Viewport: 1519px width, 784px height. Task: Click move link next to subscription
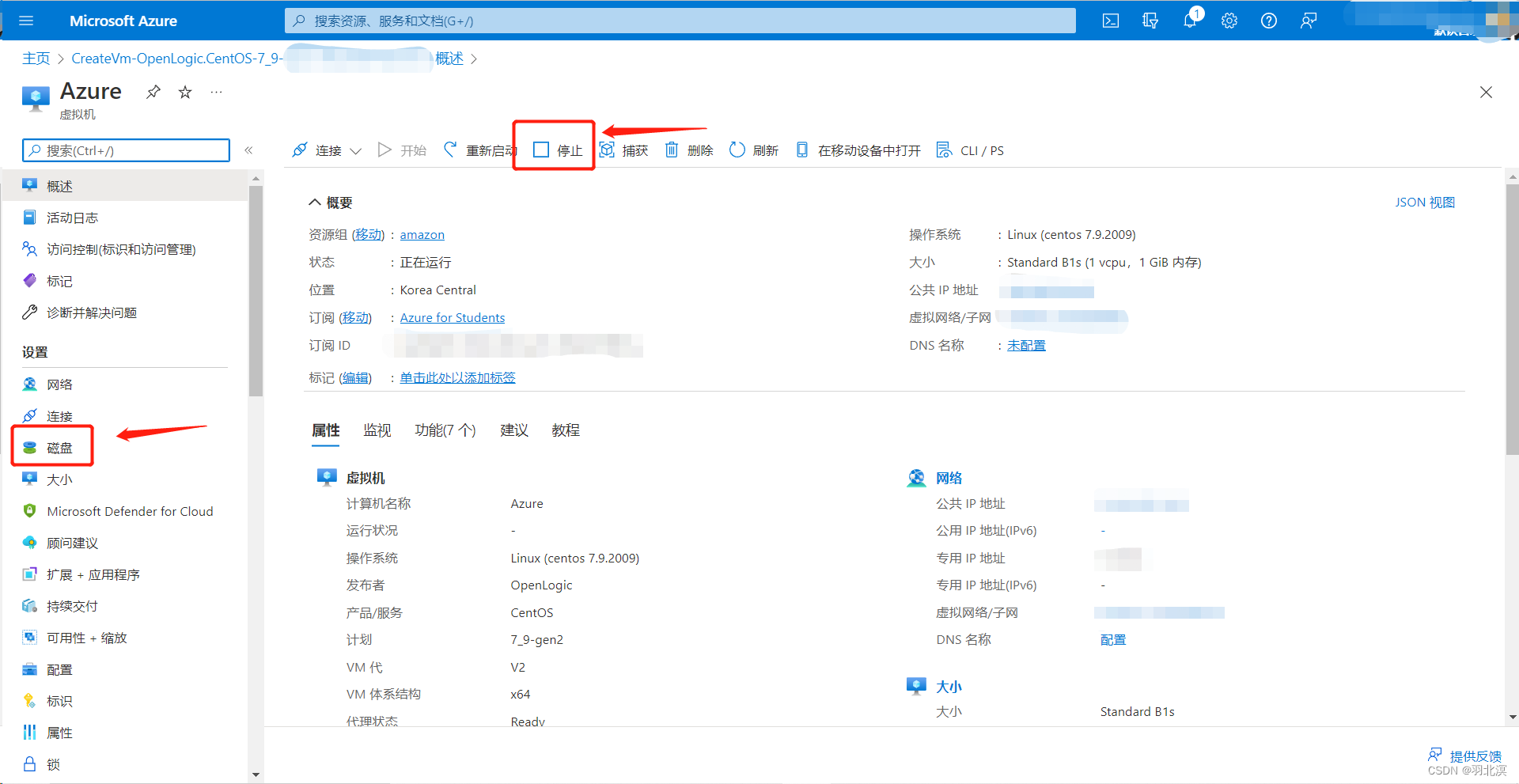coord(355,318)
